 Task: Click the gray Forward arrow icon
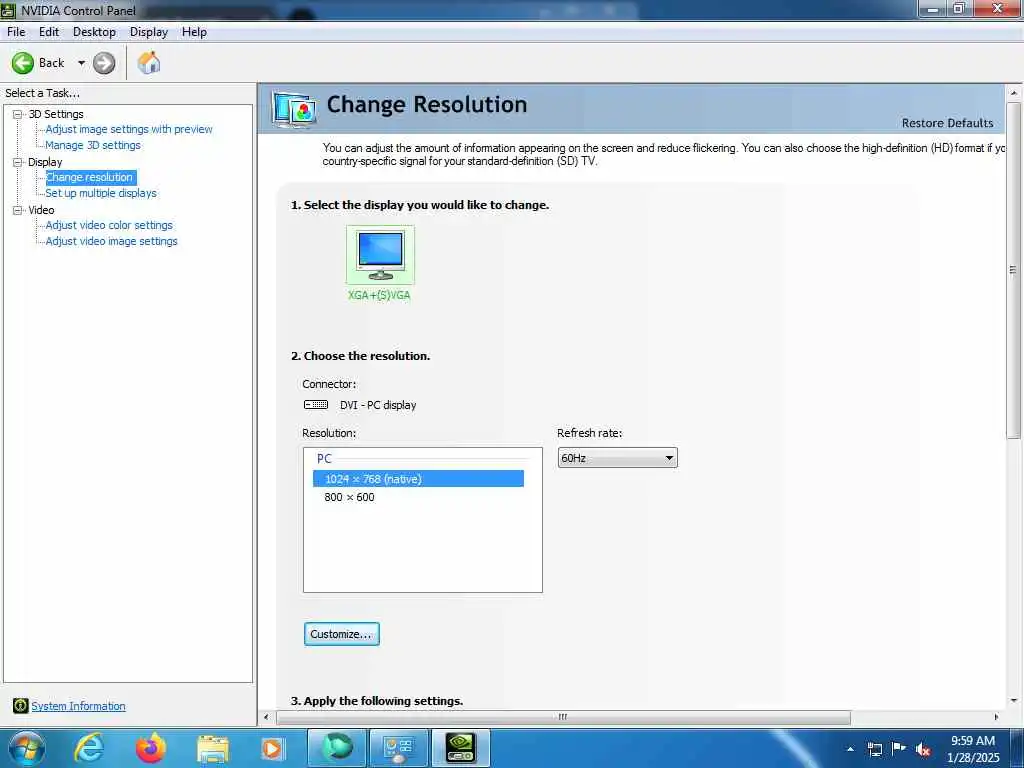pos(104,63)
